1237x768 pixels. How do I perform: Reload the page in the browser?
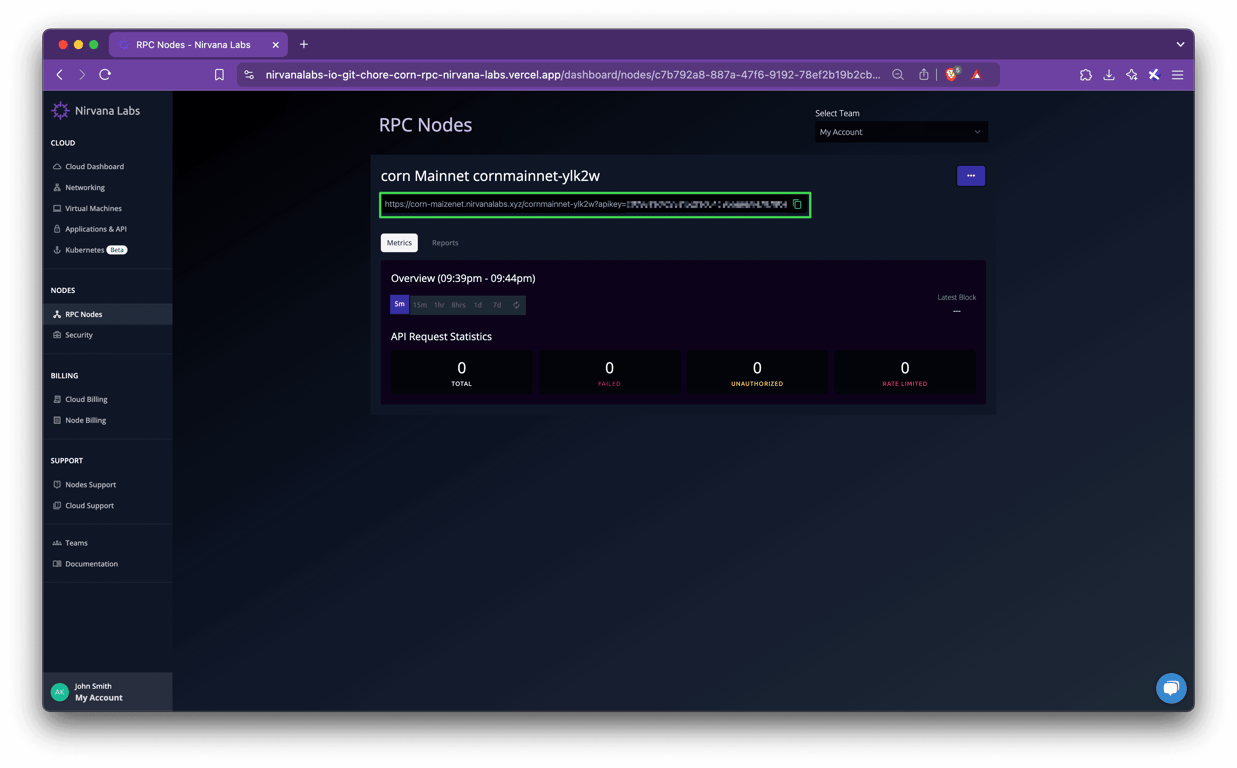[x=105, y=75]
